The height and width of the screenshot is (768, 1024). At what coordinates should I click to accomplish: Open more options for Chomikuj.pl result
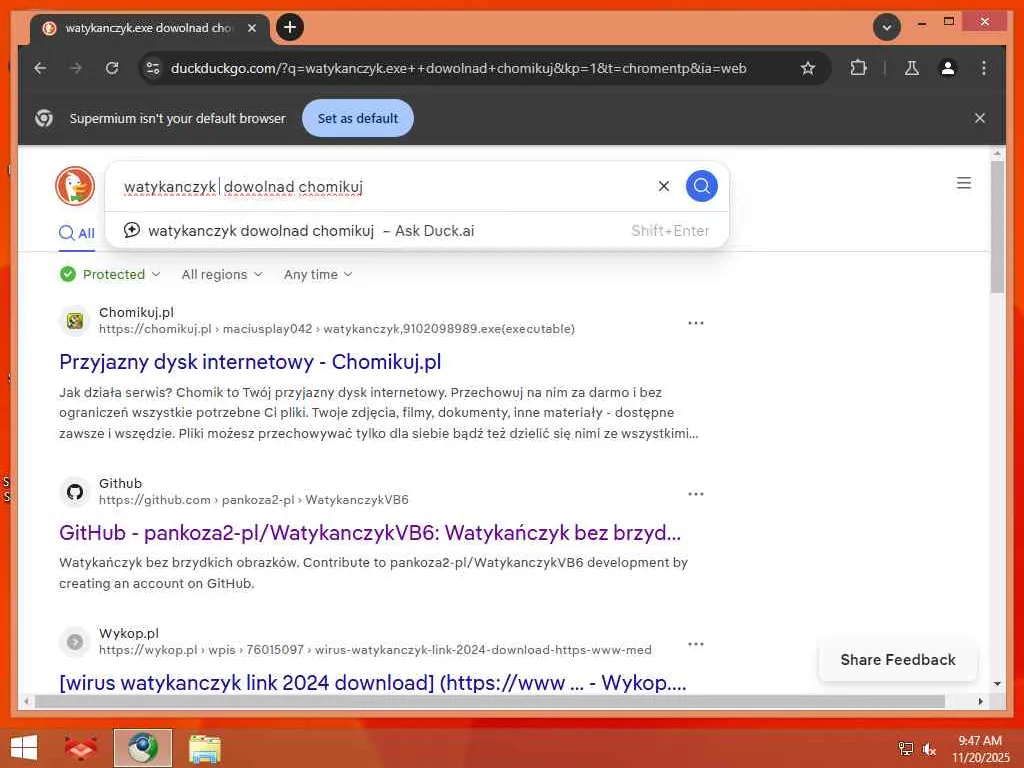point(696,323)
